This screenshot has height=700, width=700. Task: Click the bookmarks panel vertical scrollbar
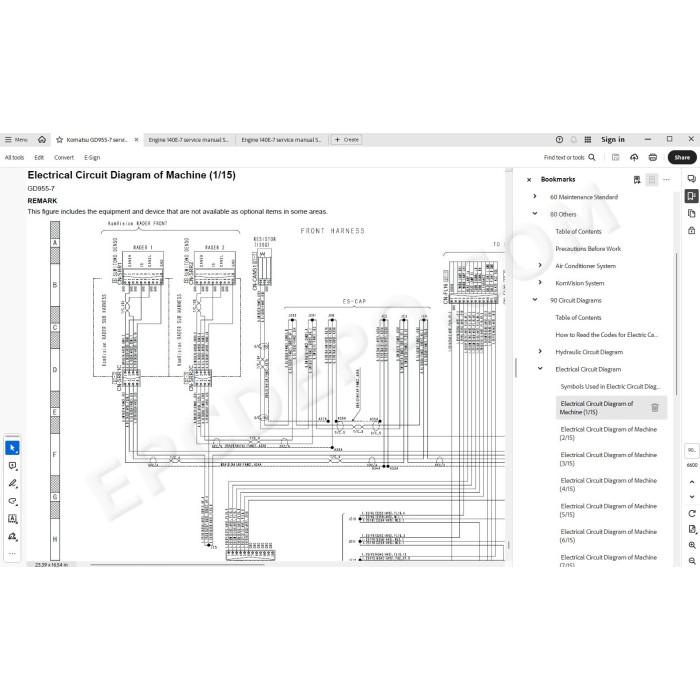pos(676,324)
